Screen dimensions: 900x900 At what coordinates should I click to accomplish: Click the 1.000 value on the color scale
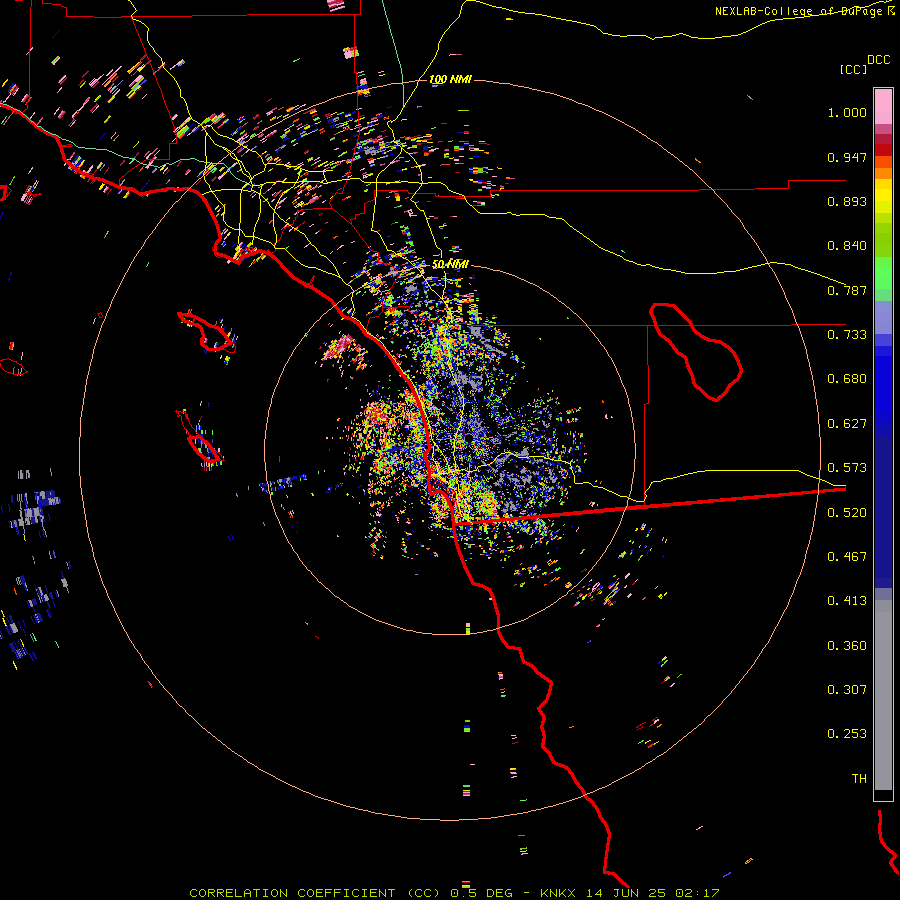(847, 112)
